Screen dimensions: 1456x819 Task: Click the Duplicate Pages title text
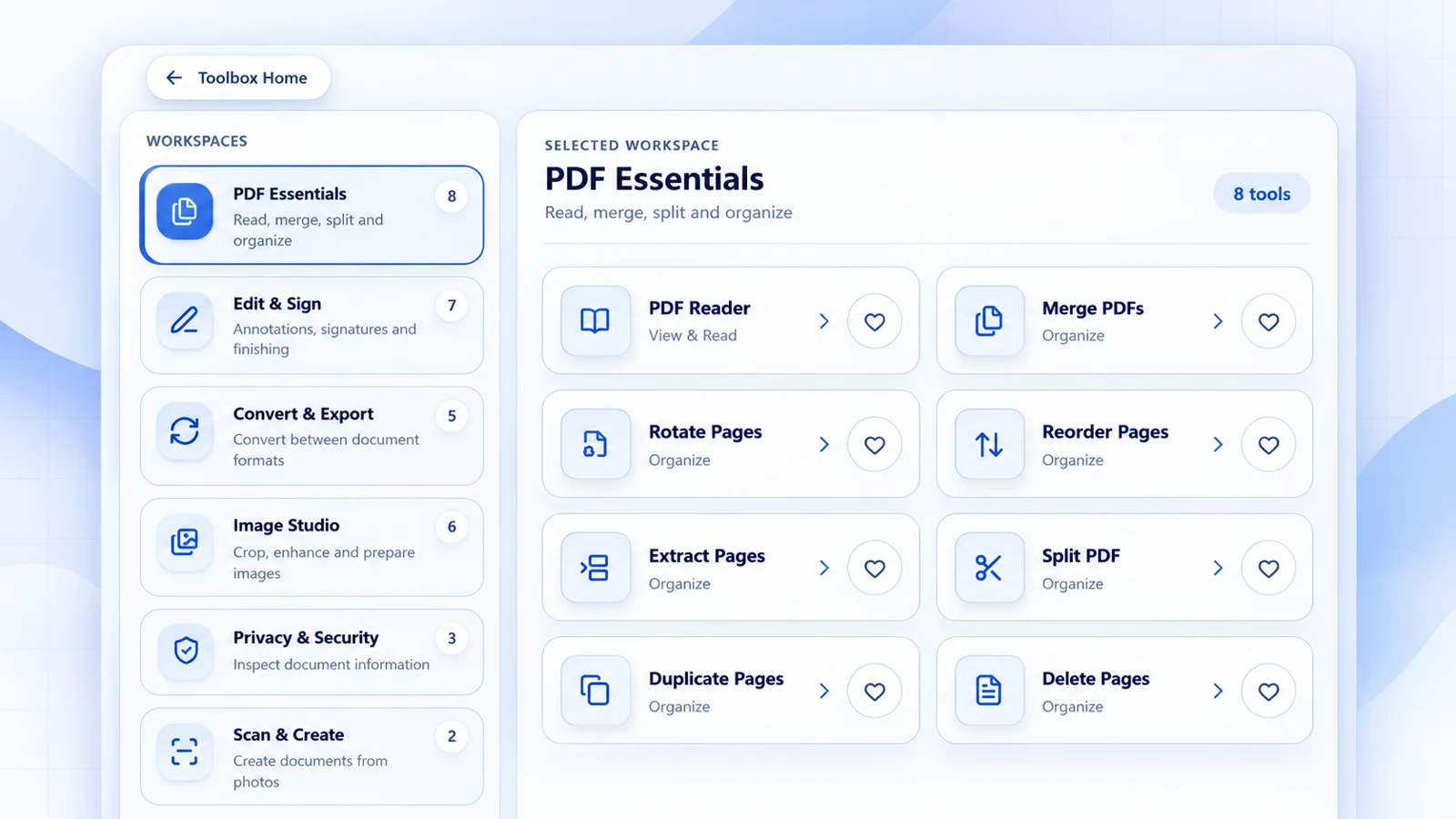coord(716,679)
